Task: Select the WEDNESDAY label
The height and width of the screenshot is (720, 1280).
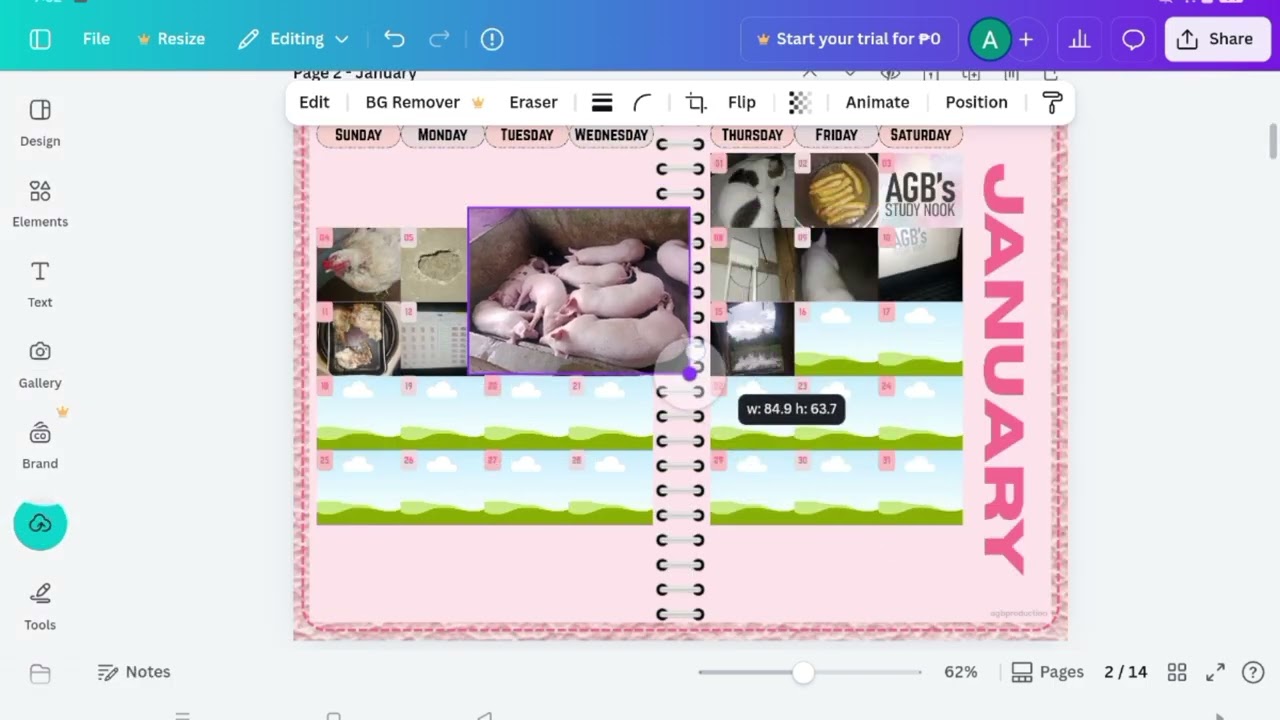Action: coord(611,135)
